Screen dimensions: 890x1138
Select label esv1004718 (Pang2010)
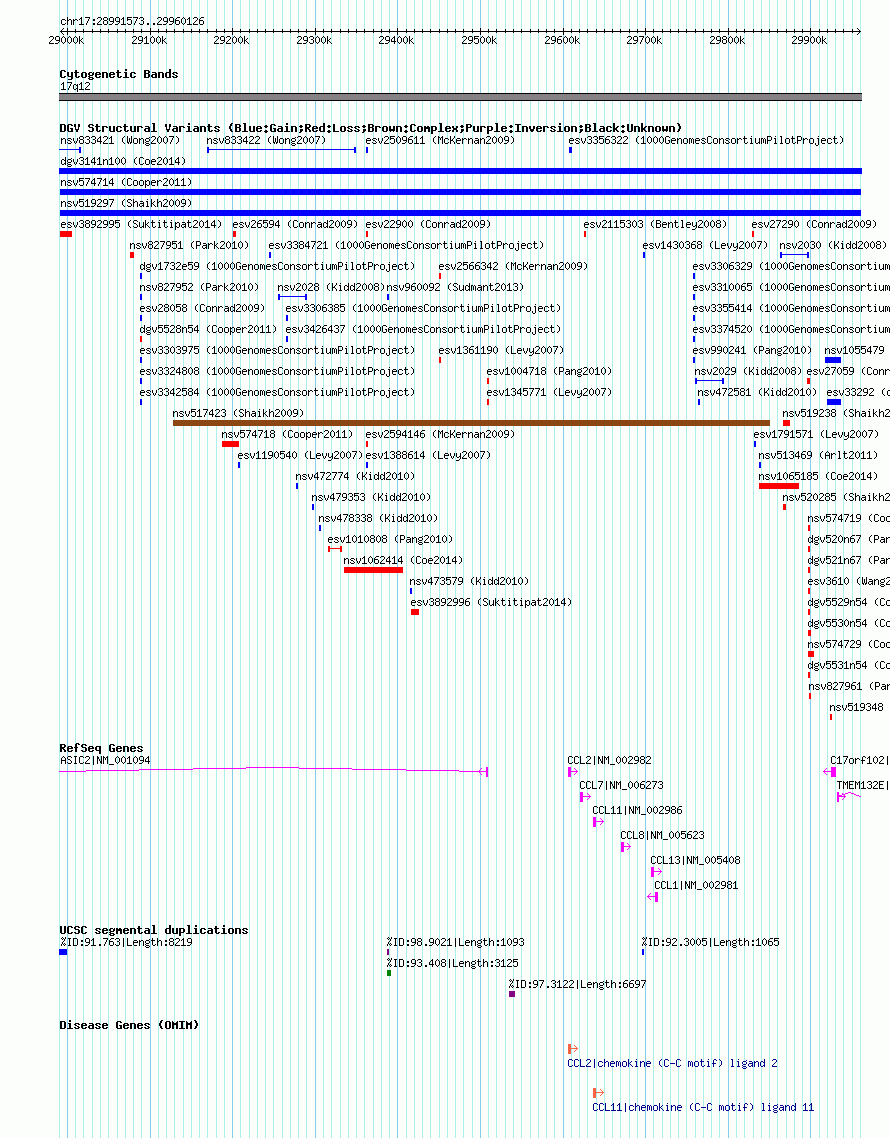[x=549, y=372]
